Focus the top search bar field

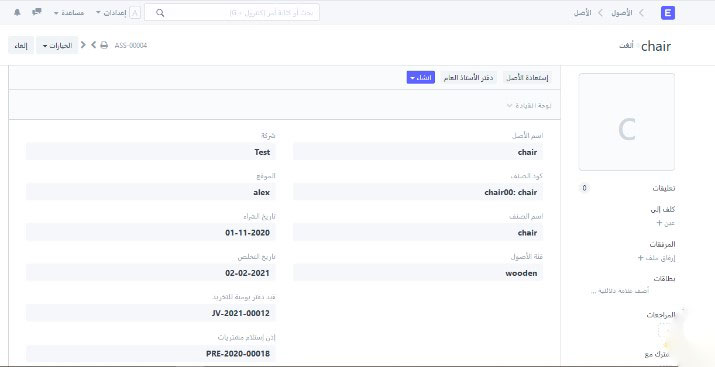(232, 12)
